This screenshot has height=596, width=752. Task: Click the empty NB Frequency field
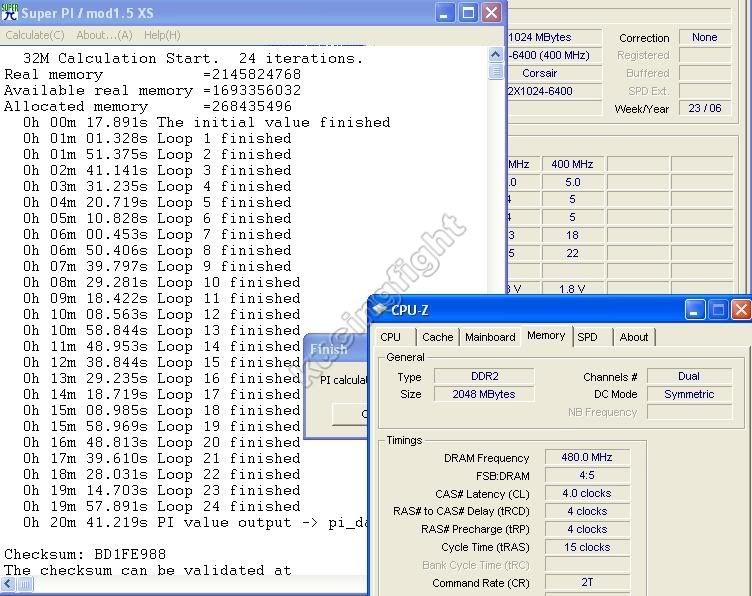689,412
